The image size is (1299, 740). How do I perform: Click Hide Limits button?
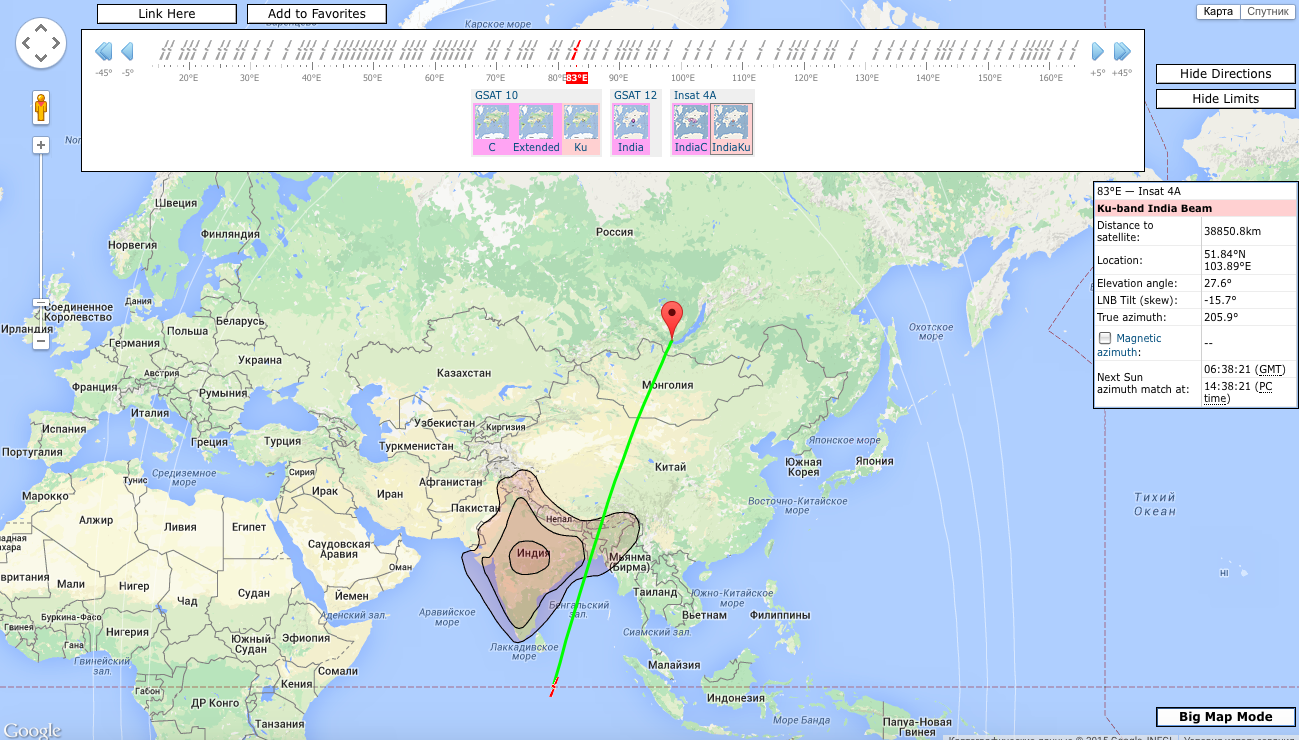[1226, 99]
